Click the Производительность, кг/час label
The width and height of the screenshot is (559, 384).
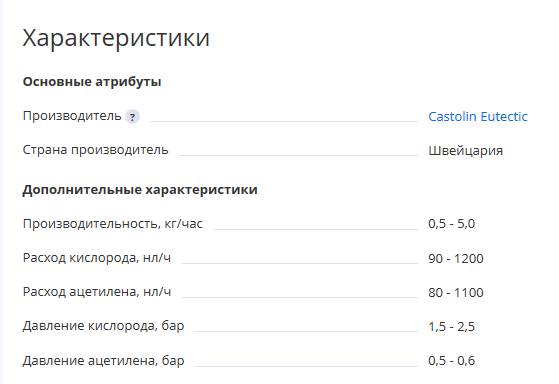click(x=113, y=224)
